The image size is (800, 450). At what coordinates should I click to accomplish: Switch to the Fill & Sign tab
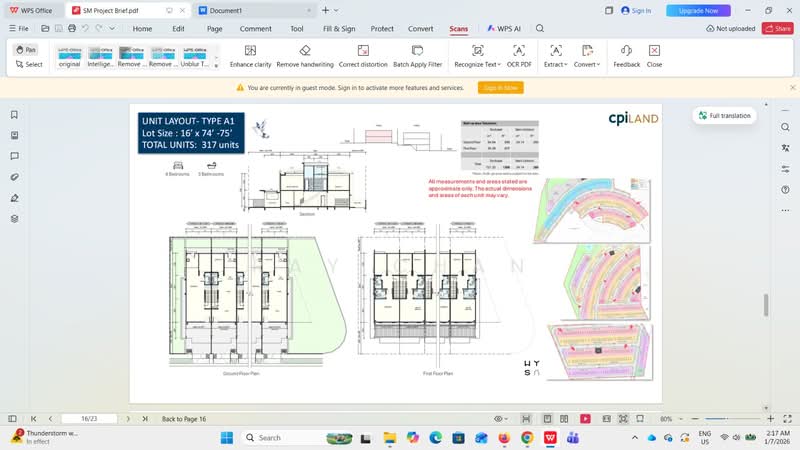(x=339, y=29)
